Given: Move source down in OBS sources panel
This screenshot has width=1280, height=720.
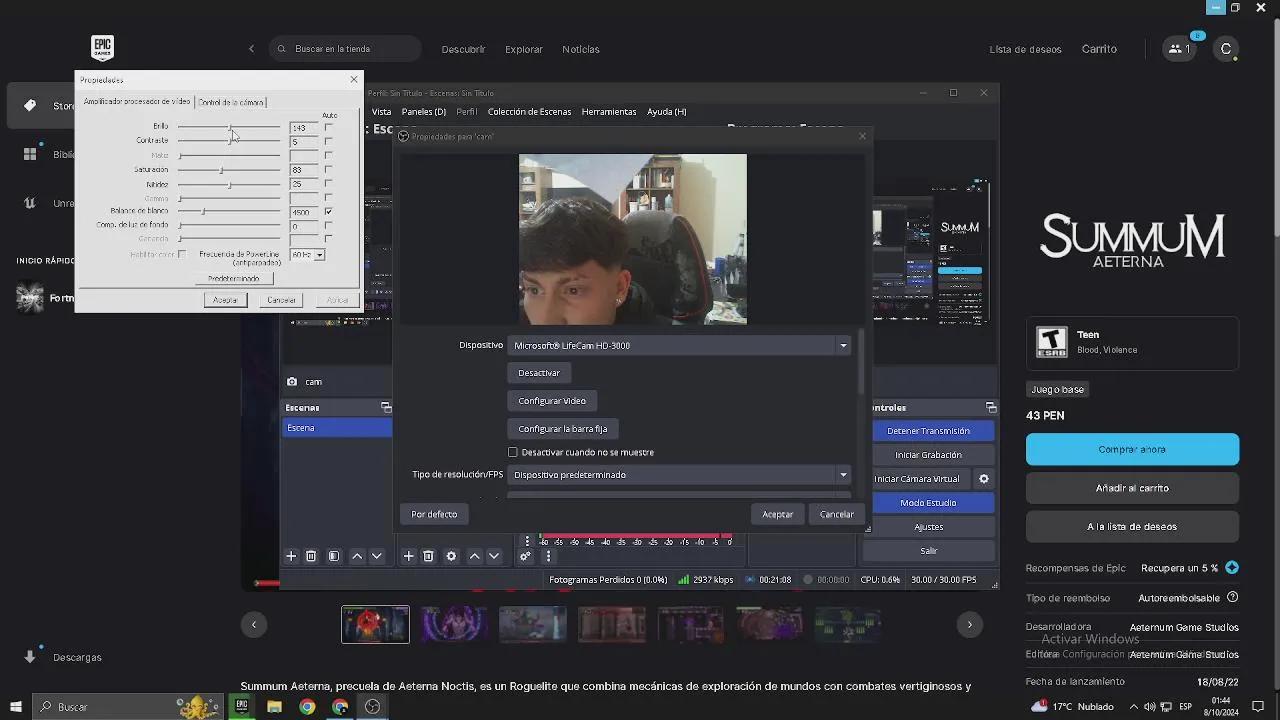Looking at the screenshot, I should pos(494,556).
